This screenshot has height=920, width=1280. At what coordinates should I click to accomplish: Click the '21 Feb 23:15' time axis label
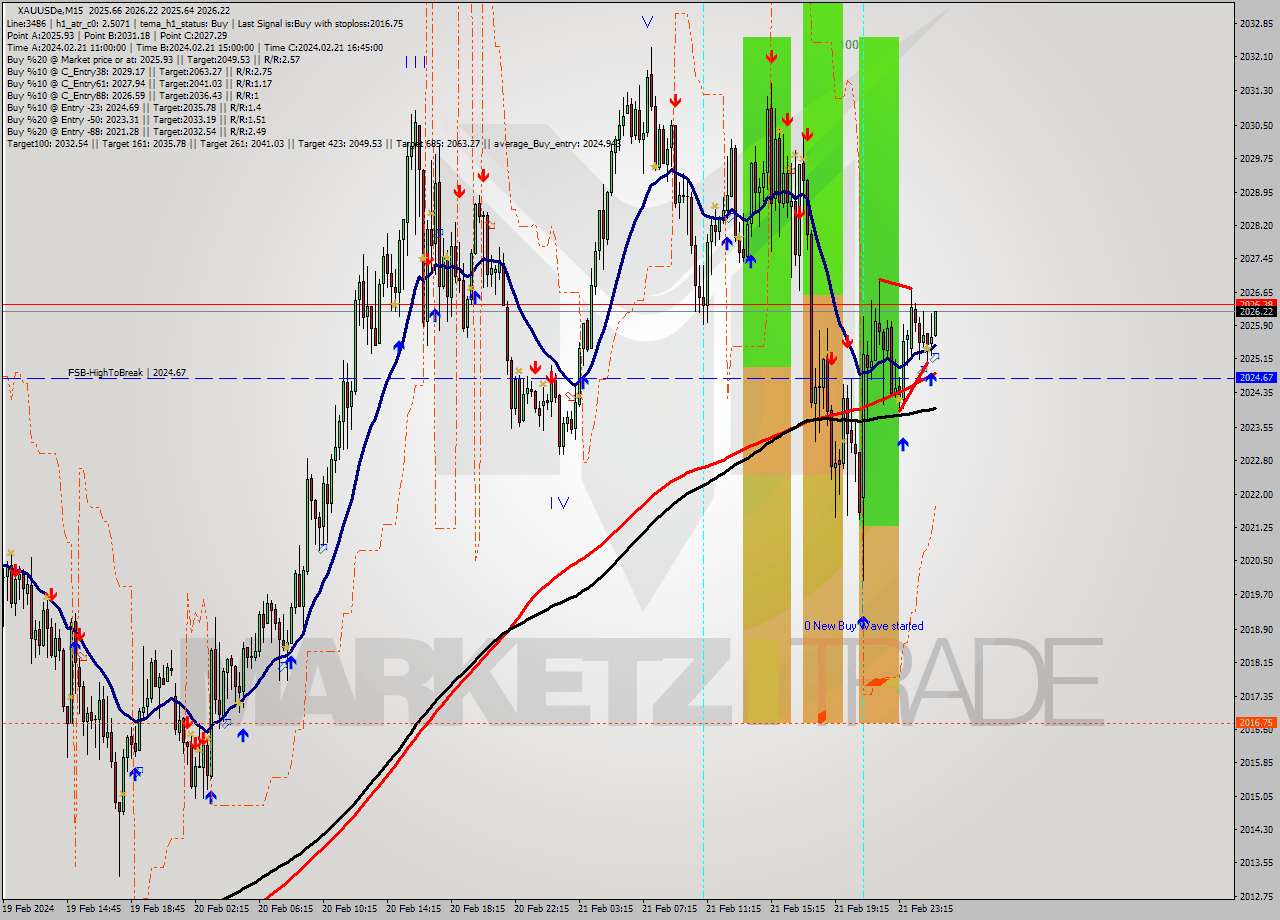[925, 909]
